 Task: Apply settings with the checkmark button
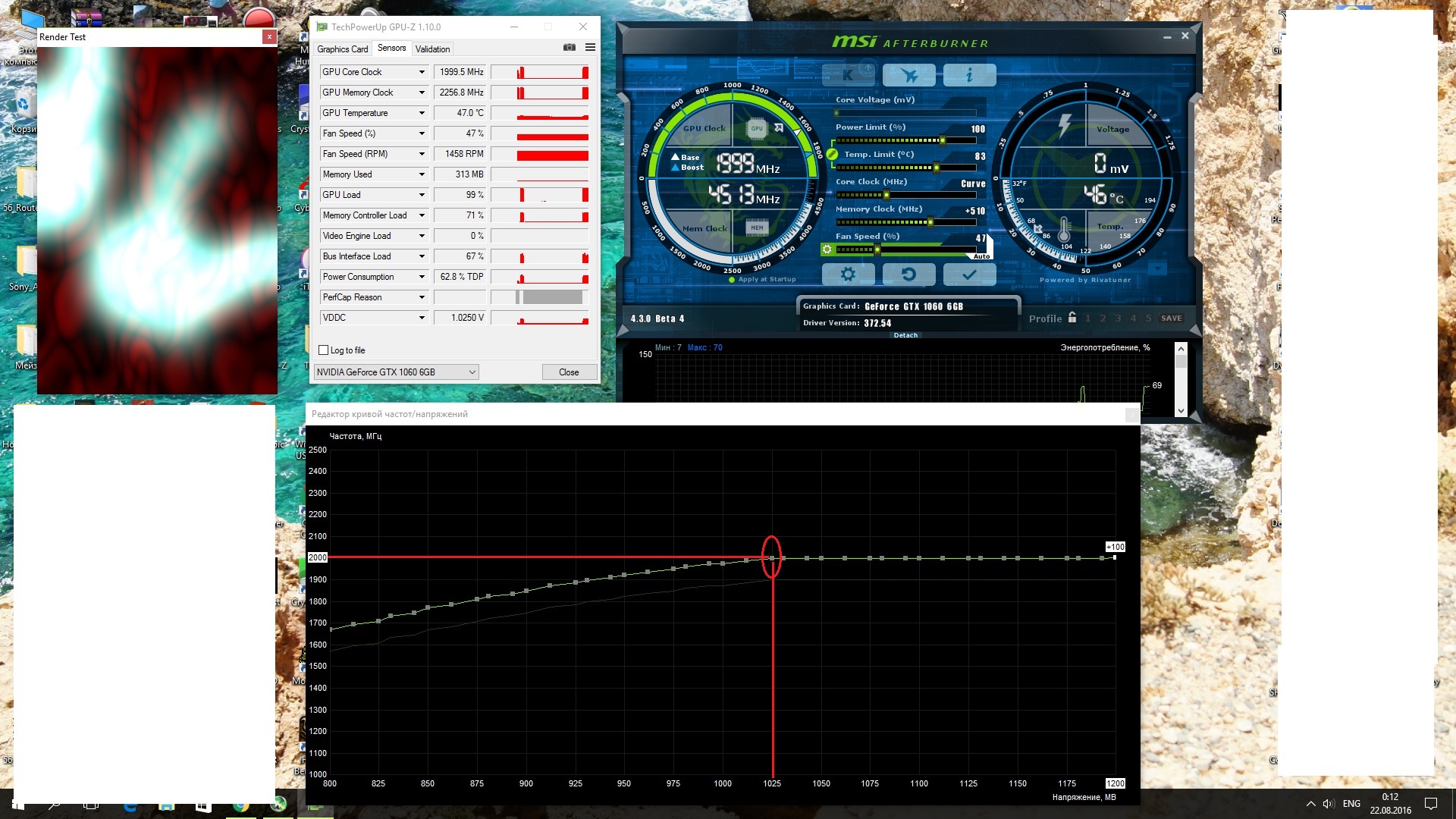point(969,275)
